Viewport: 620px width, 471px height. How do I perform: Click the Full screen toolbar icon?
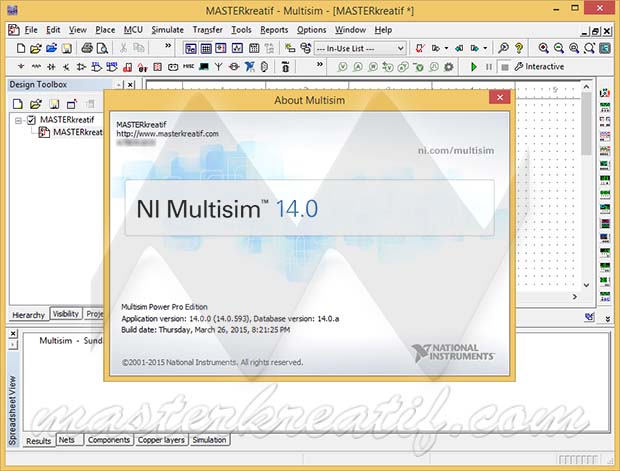[x=605, y=48]
